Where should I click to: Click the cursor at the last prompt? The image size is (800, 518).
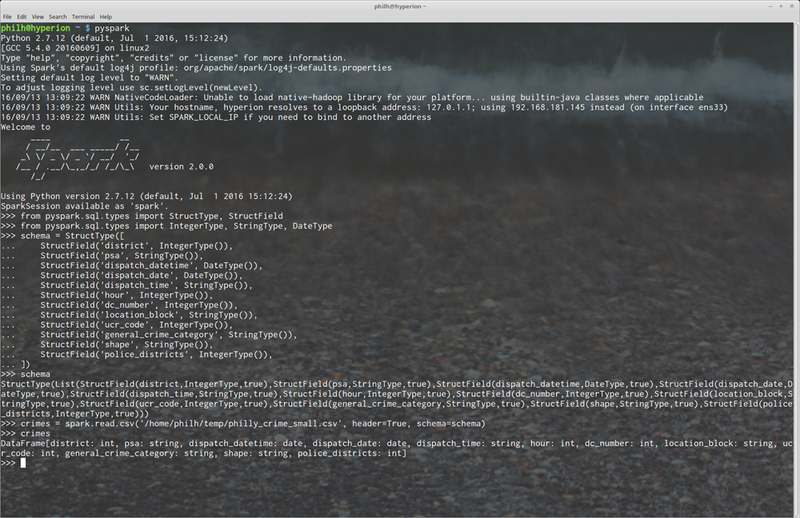point(23,463)
